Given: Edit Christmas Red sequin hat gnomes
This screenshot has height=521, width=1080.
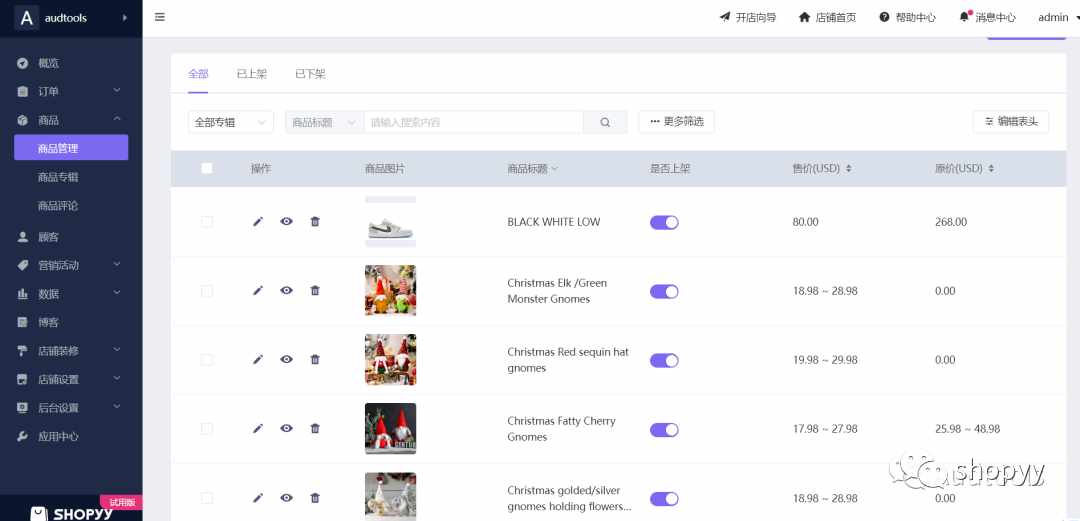Looking at the screenshot, I should (258, 359).
